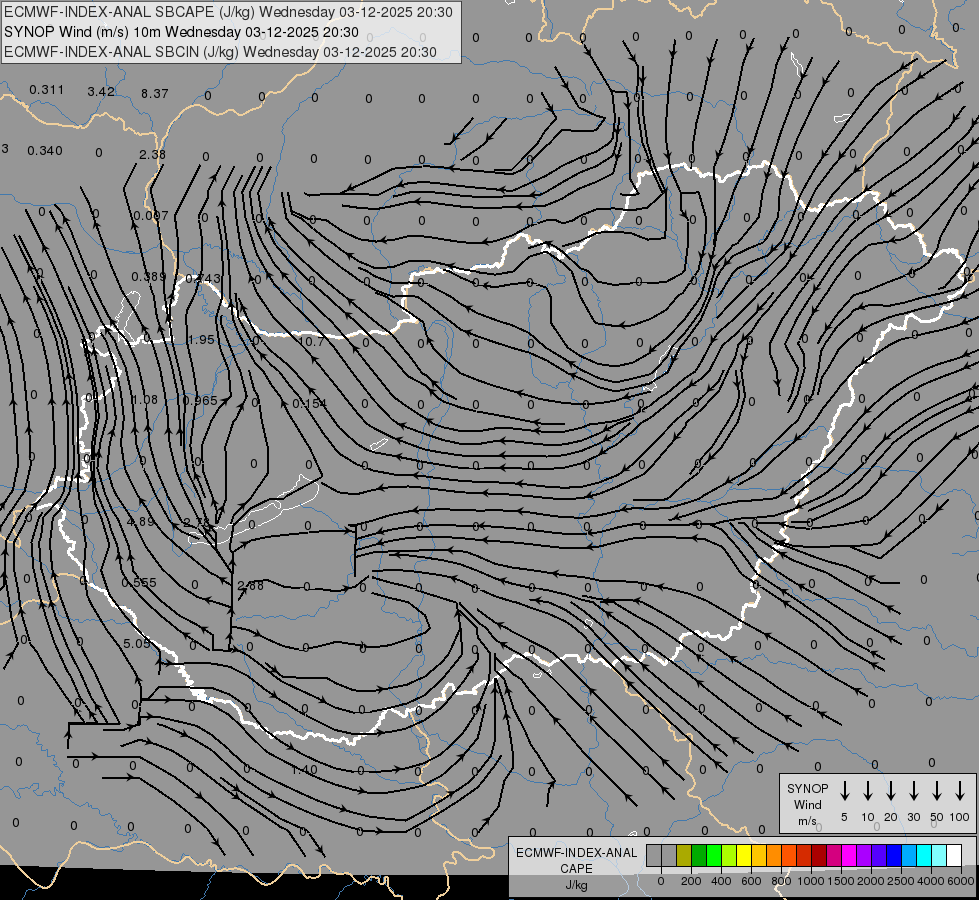Click the SBCIN title line at top
The width and height of the screenshot is (979, 900).
tap(220, 52)
